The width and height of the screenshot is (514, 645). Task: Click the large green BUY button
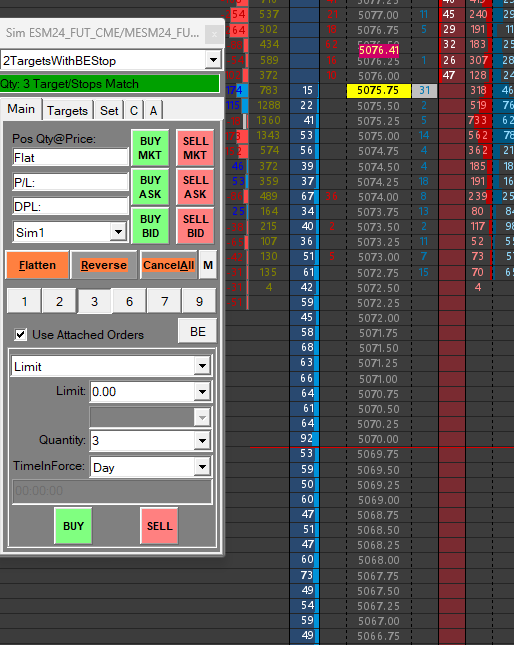coord(73,526)
